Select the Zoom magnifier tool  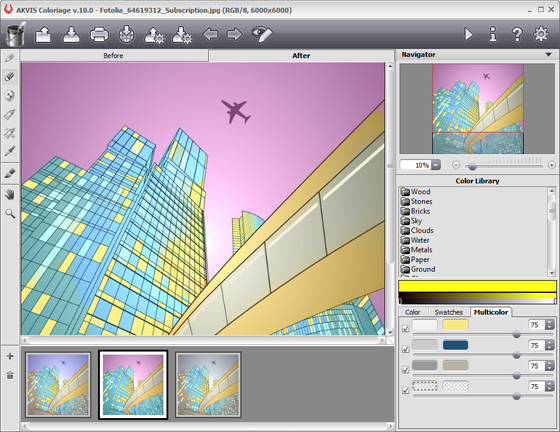pos(10,214)
